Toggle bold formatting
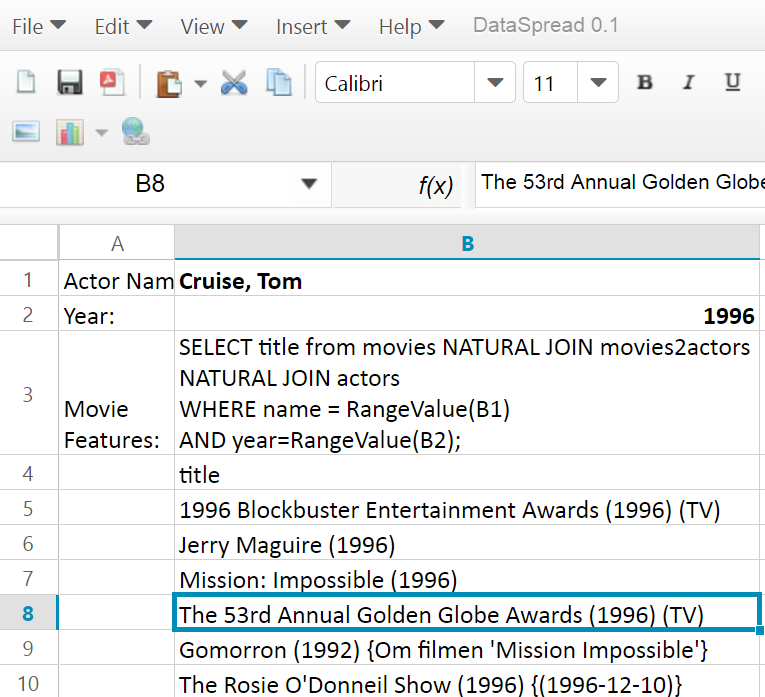The image size is (765, 697). 645,83
